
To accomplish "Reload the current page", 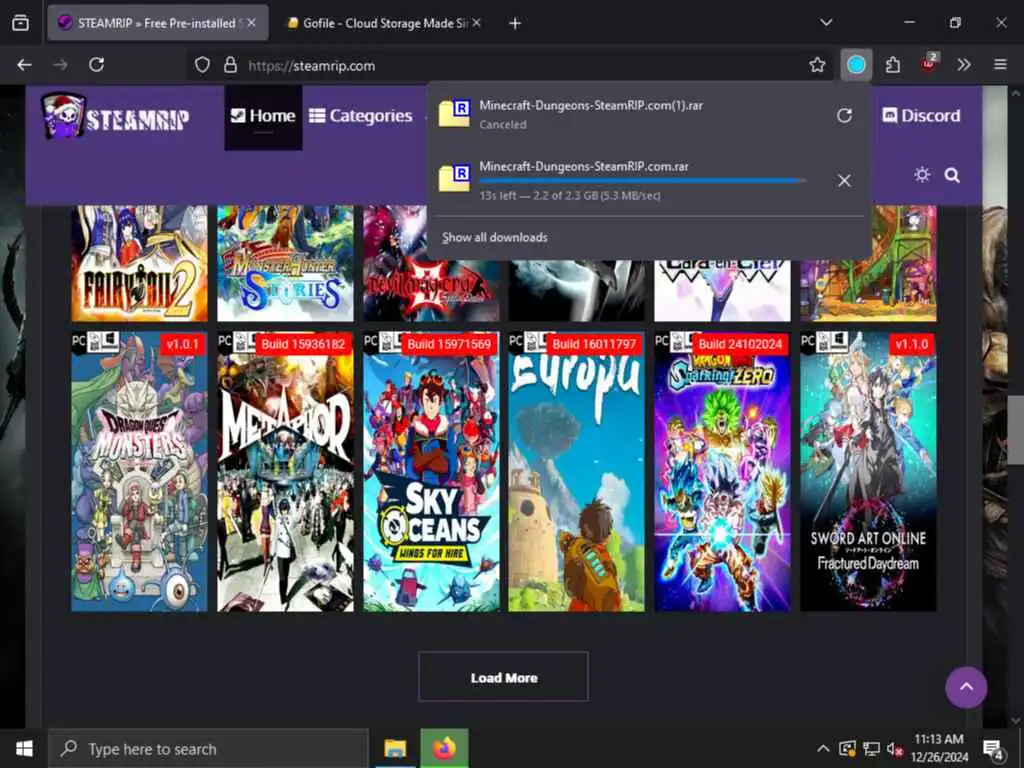I will coord(97,65).
